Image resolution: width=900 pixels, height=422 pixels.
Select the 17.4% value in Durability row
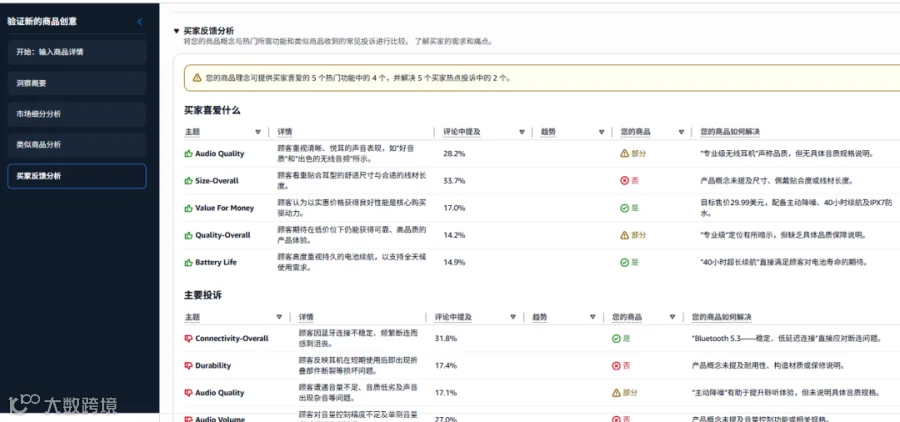[x=446, y=366]
